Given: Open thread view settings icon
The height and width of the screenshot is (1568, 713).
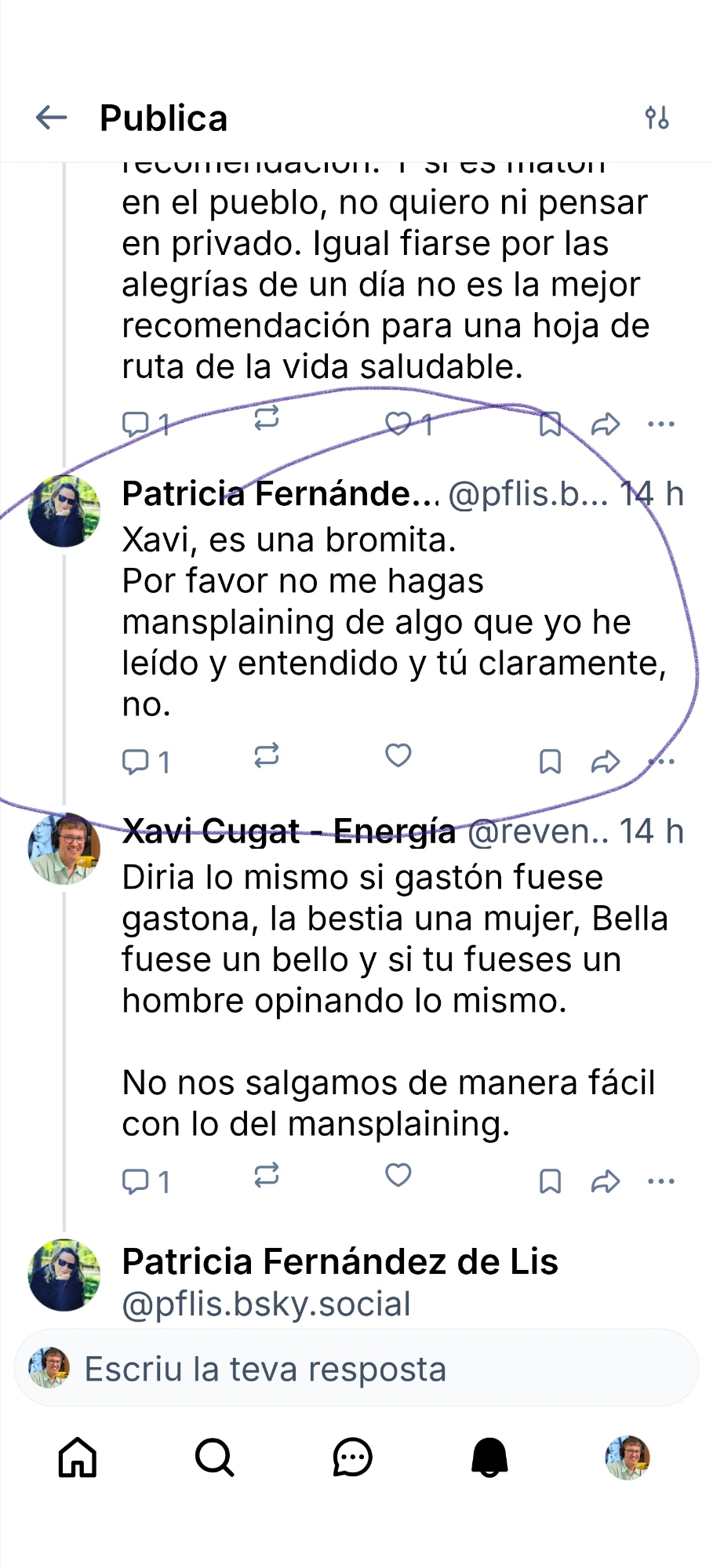Looking at the screenshot, I should click(x=657, y=118).
